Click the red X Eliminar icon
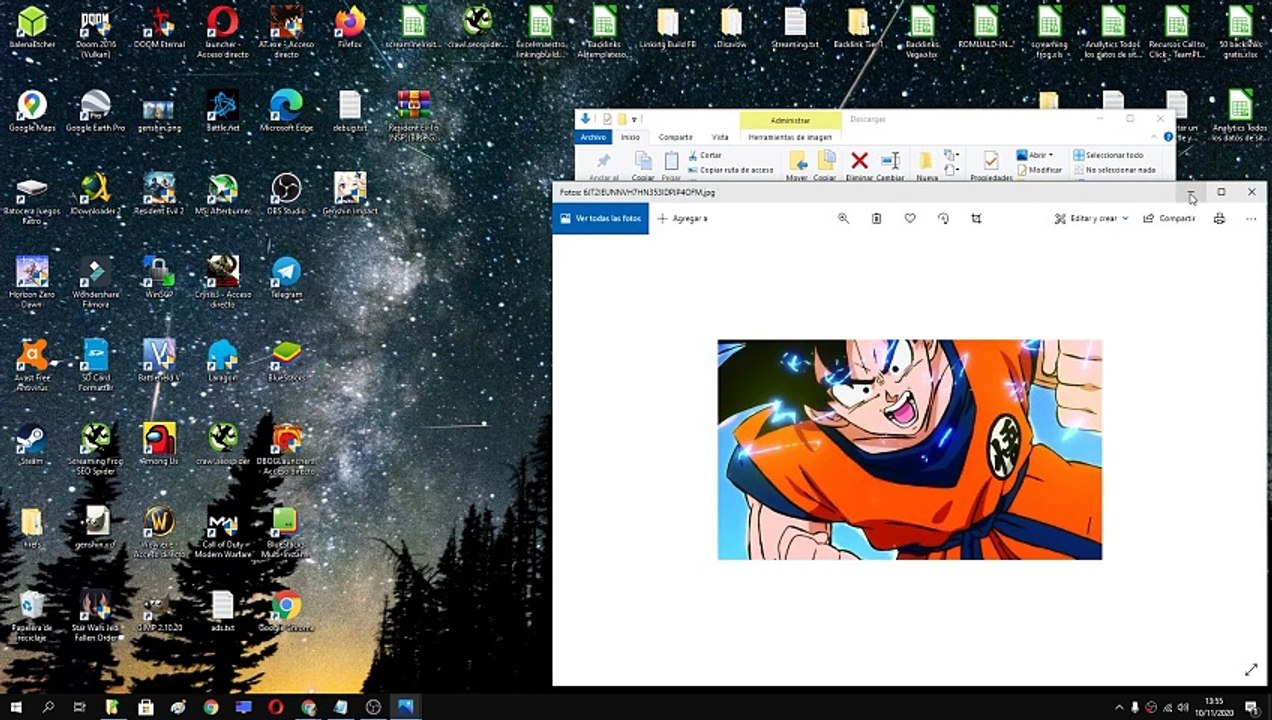The image size is (1272, 720). (859, 161)
